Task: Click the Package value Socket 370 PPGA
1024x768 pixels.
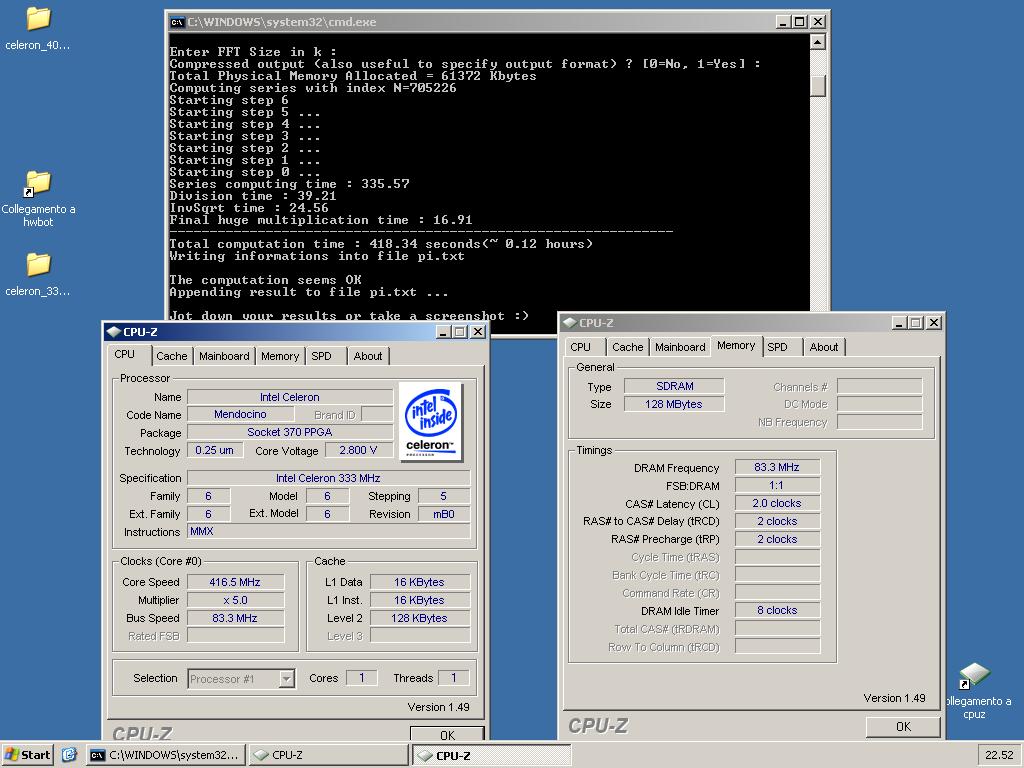Action: pos(289,432)
